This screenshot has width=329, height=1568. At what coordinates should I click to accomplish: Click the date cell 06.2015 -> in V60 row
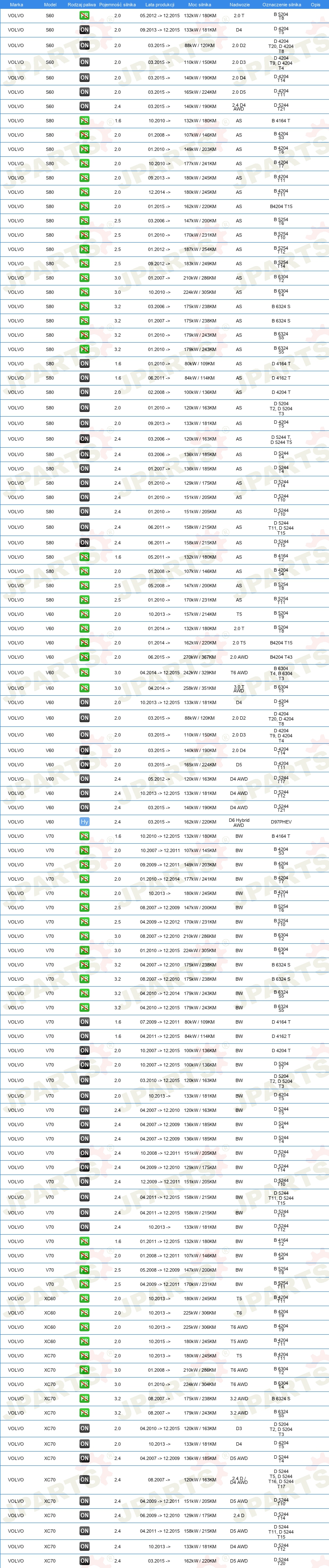click(159, 657)
